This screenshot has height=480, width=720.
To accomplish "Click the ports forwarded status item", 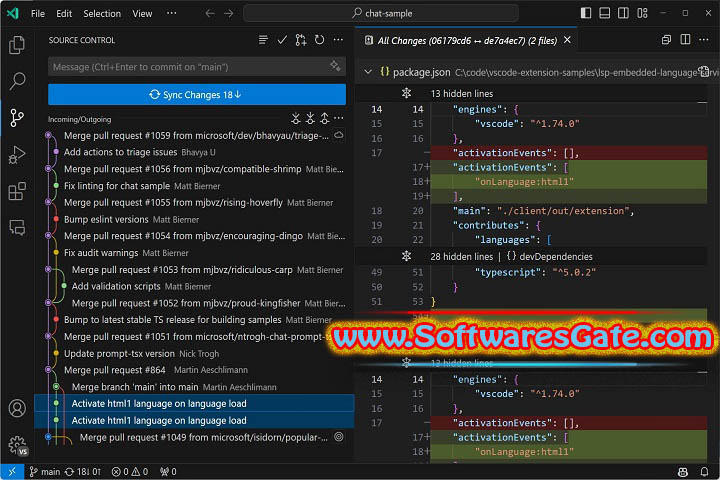I will coord(168,472).
